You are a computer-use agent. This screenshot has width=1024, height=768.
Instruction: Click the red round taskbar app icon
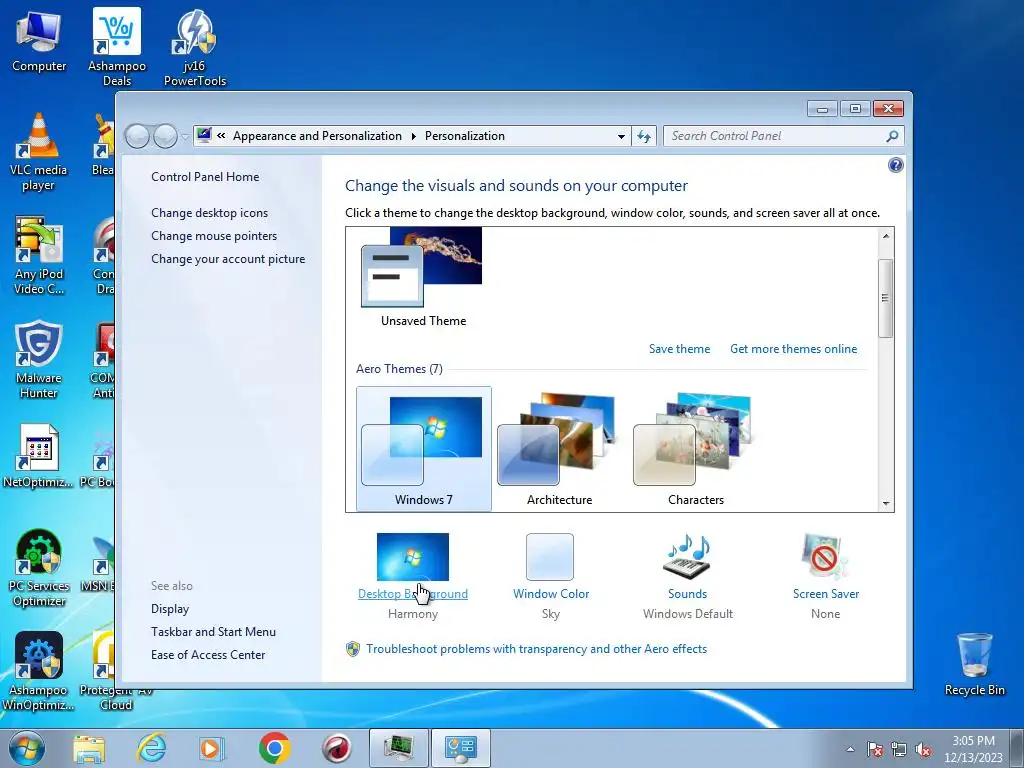336,748
